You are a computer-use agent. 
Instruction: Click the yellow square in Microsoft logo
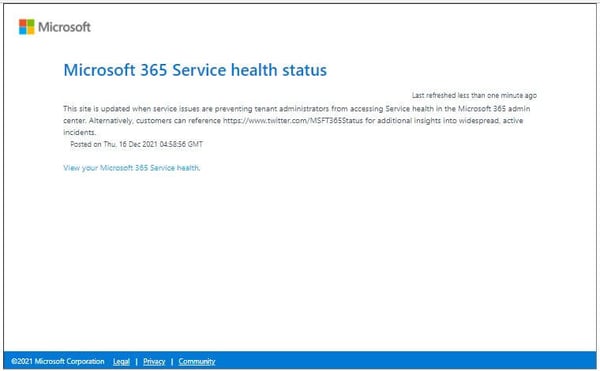tap(31, 31)
